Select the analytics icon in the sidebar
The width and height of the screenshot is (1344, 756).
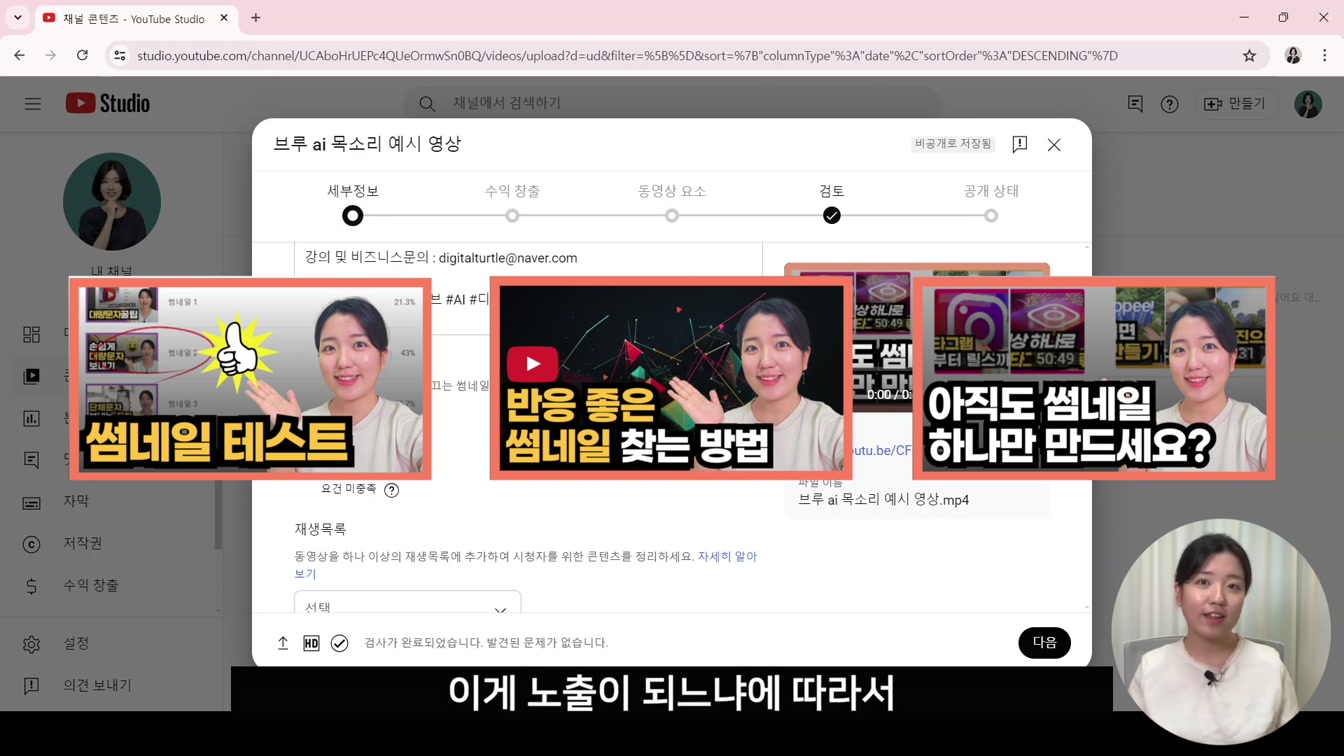click(32, 418)
